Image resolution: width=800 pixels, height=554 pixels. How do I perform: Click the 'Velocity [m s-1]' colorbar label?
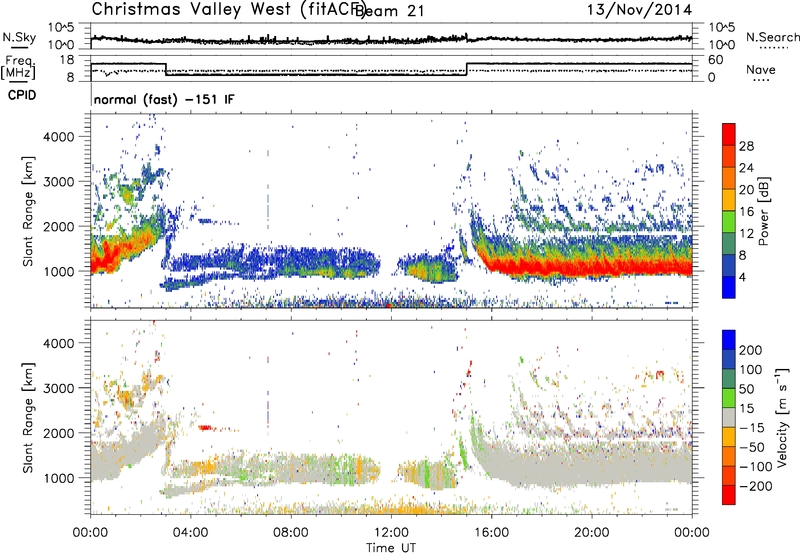(782, 417)
